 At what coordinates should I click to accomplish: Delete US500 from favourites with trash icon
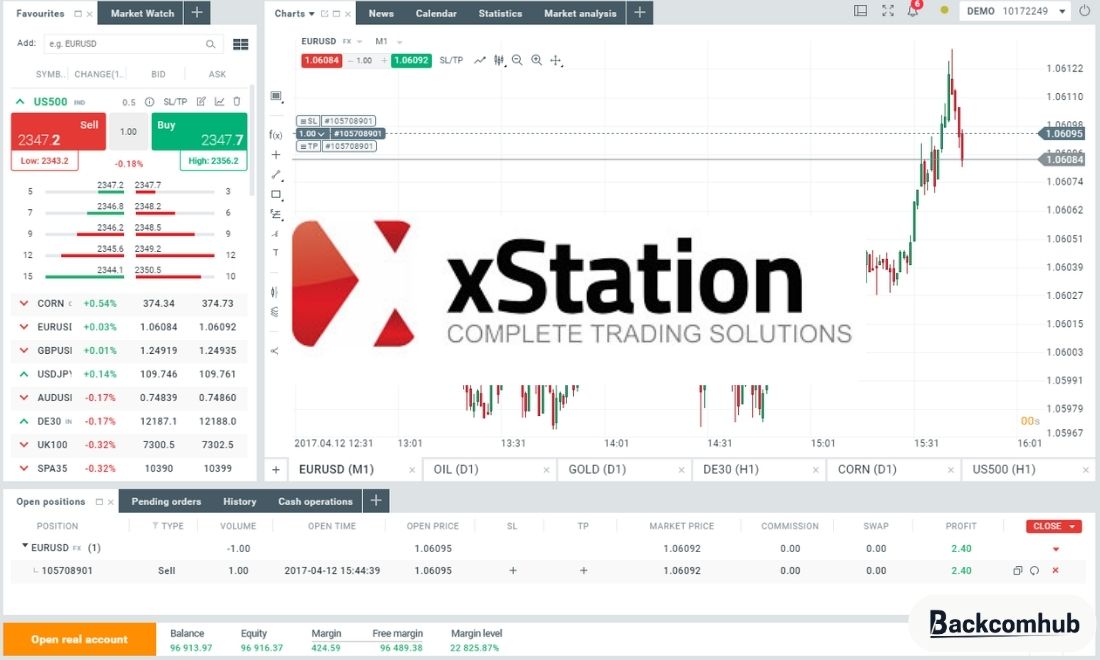point(237,102)
